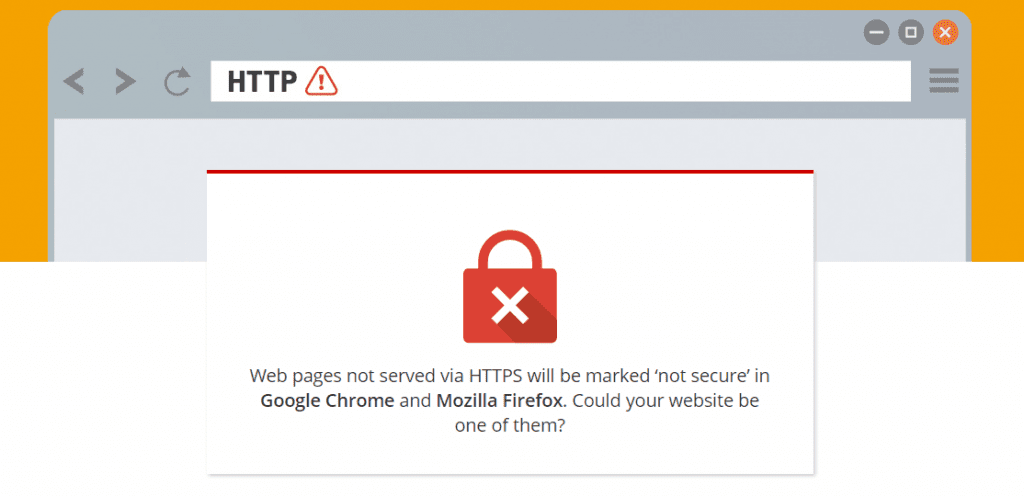Click the browser forward arrow
Image resolution: width=1024 pixels, height=496 pixels.
click(125, 82)
